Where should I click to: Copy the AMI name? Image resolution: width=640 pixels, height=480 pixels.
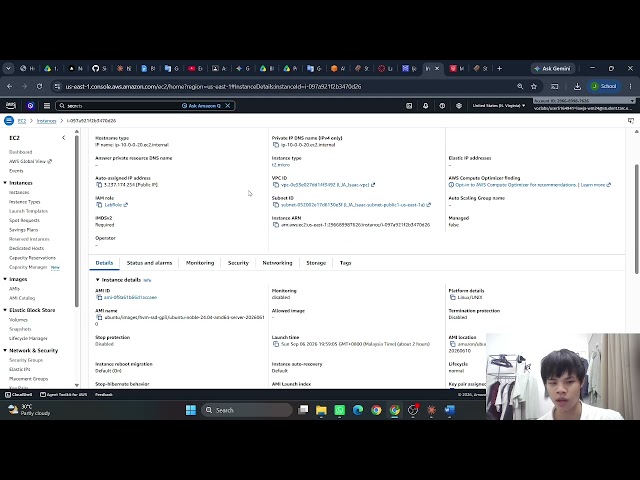click(x=99, y=318)
